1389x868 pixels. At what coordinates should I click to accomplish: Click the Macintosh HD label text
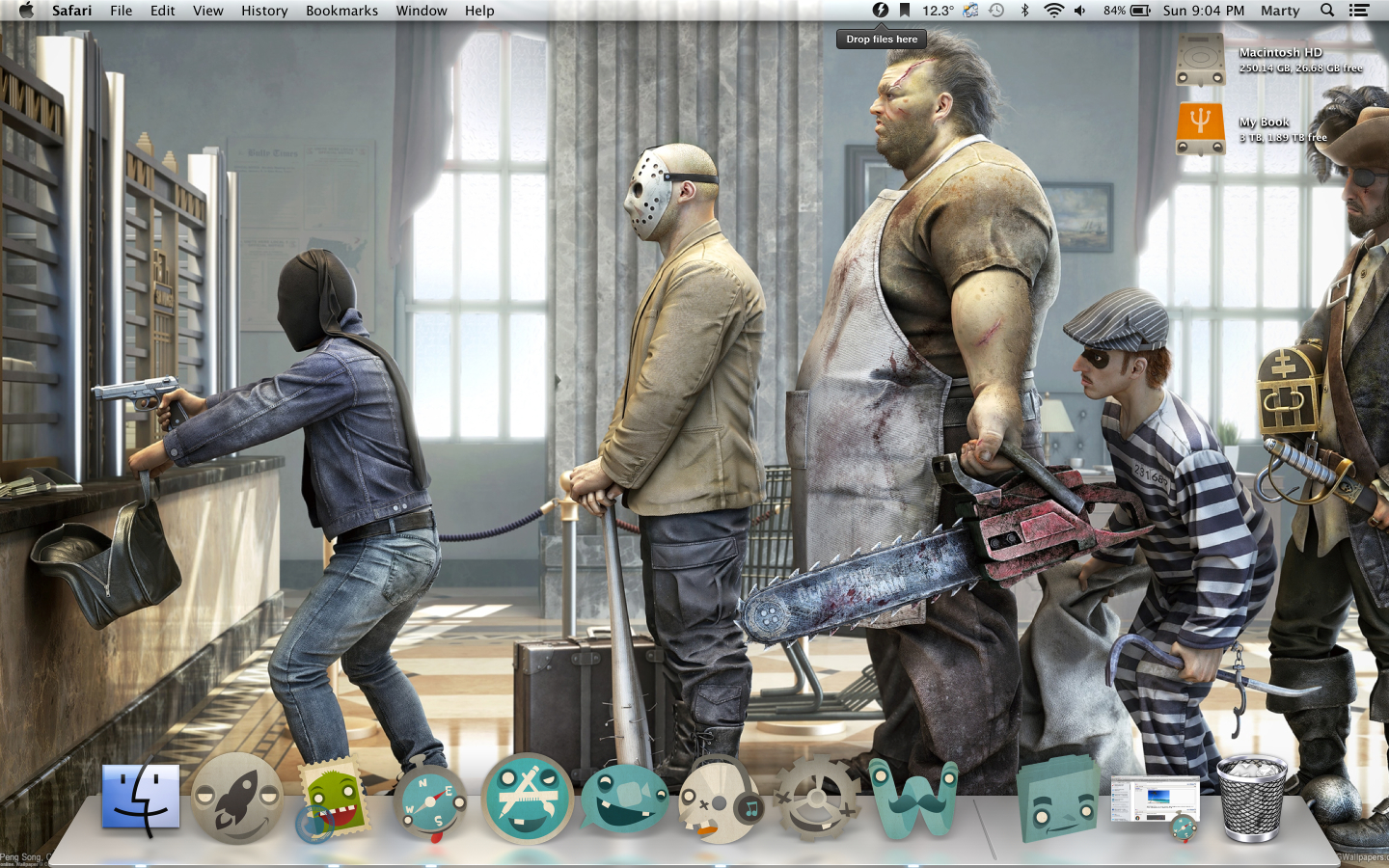pos(1281,53)
